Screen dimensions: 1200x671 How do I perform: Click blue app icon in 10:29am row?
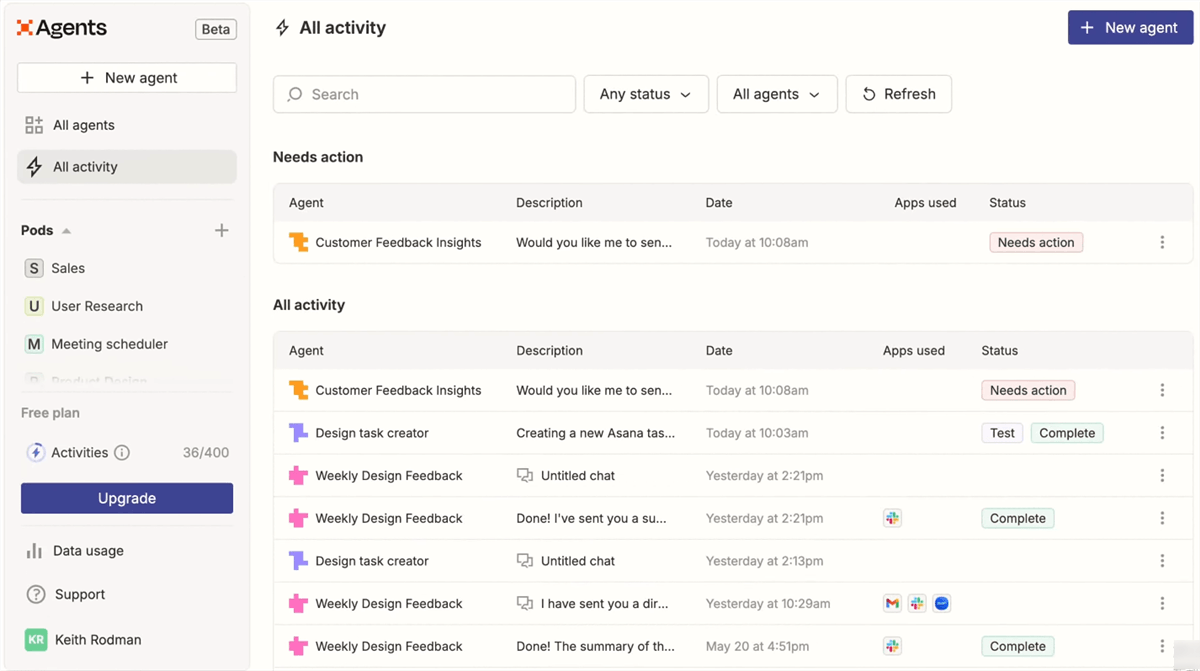coord(941,604)
